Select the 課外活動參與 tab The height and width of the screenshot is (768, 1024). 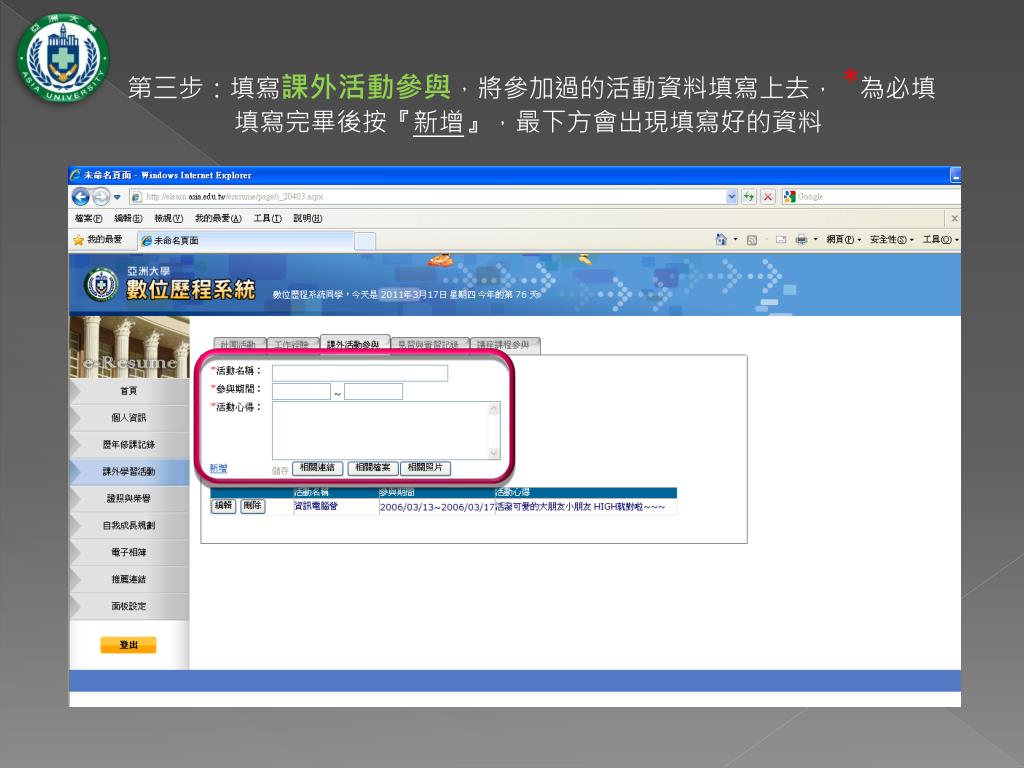[354, 344]
